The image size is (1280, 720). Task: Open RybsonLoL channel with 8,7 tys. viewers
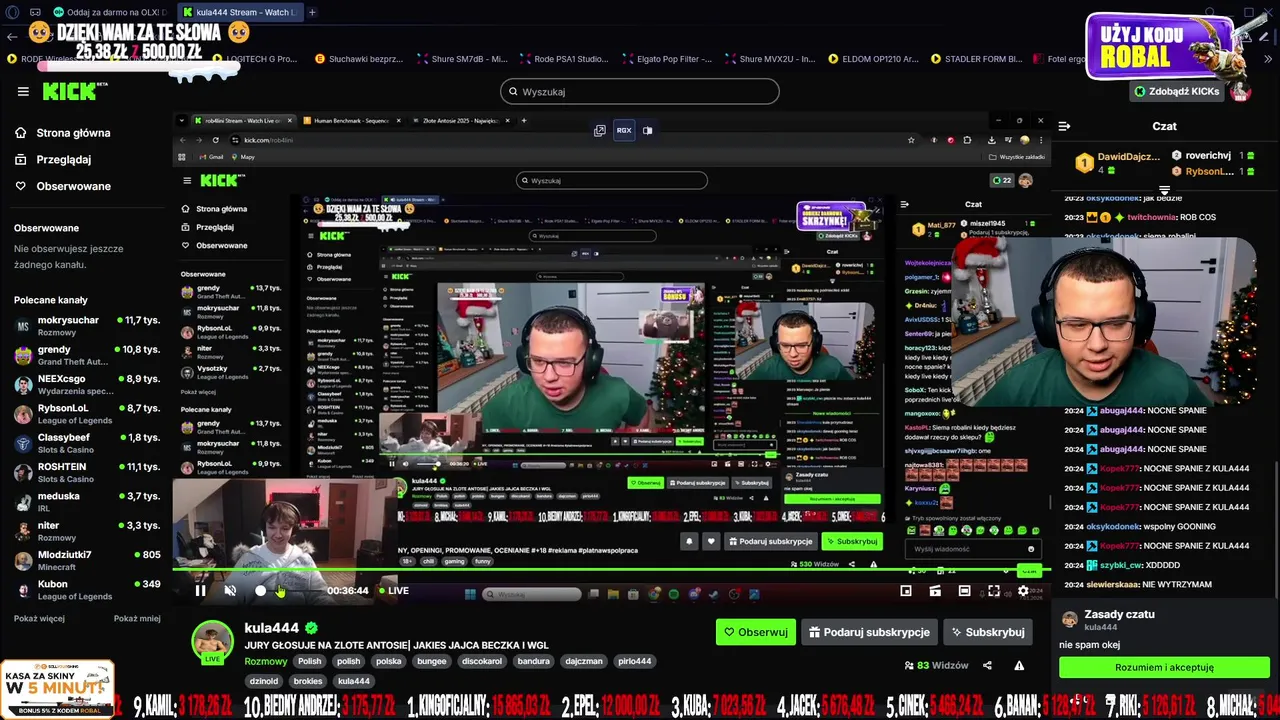[x=86, y=414]
